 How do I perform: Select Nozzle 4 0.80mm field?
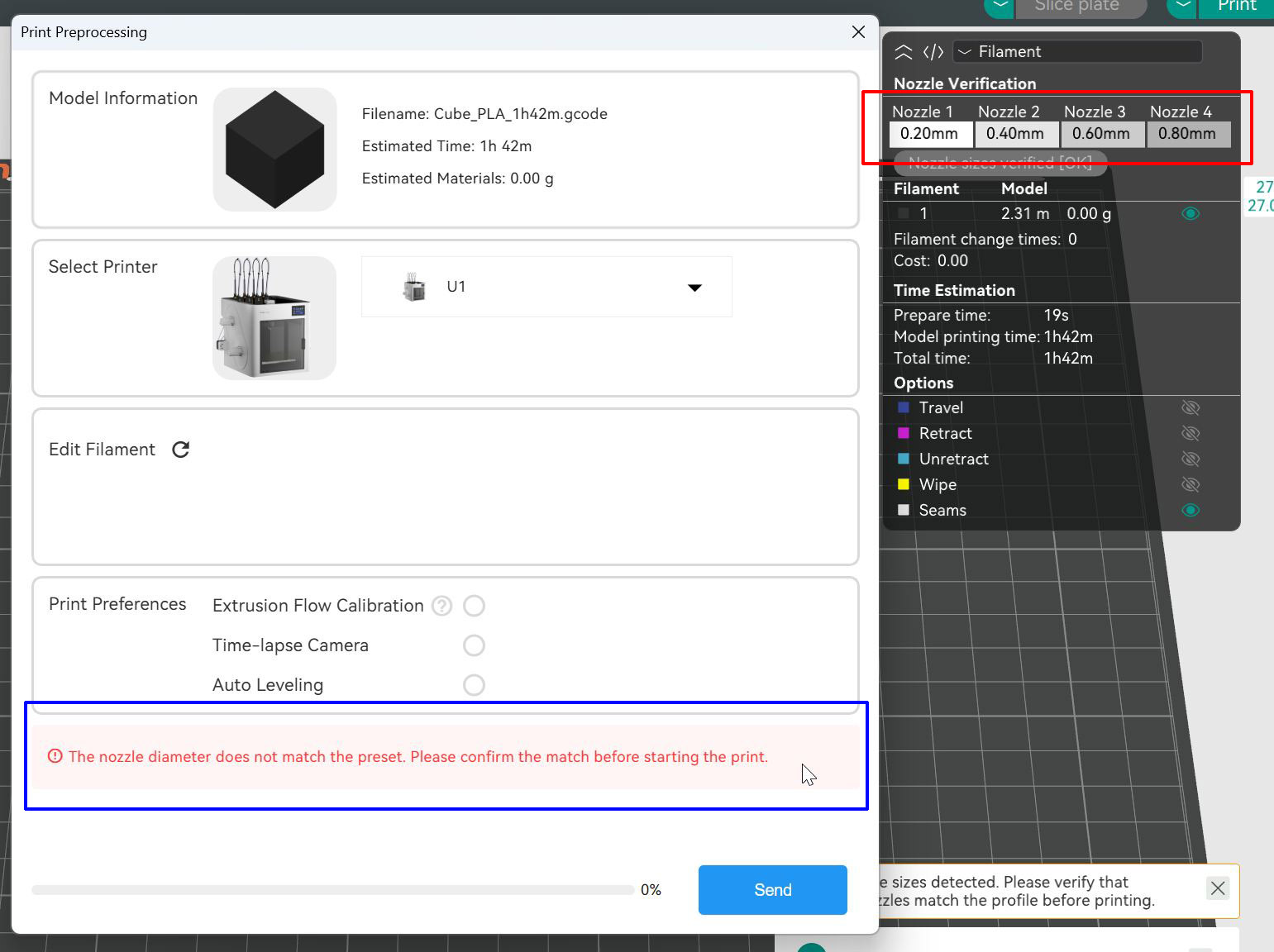pos(1188,134)
